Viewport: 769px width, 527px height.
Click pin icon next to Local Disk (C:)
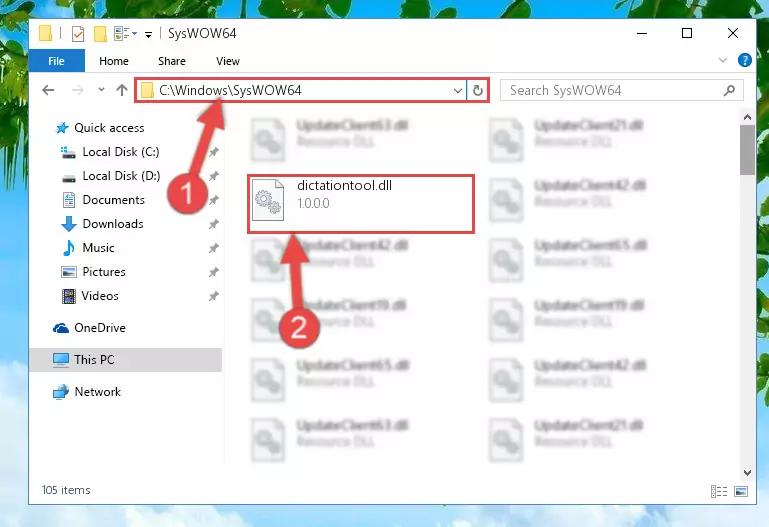click(x=213, y=152)
